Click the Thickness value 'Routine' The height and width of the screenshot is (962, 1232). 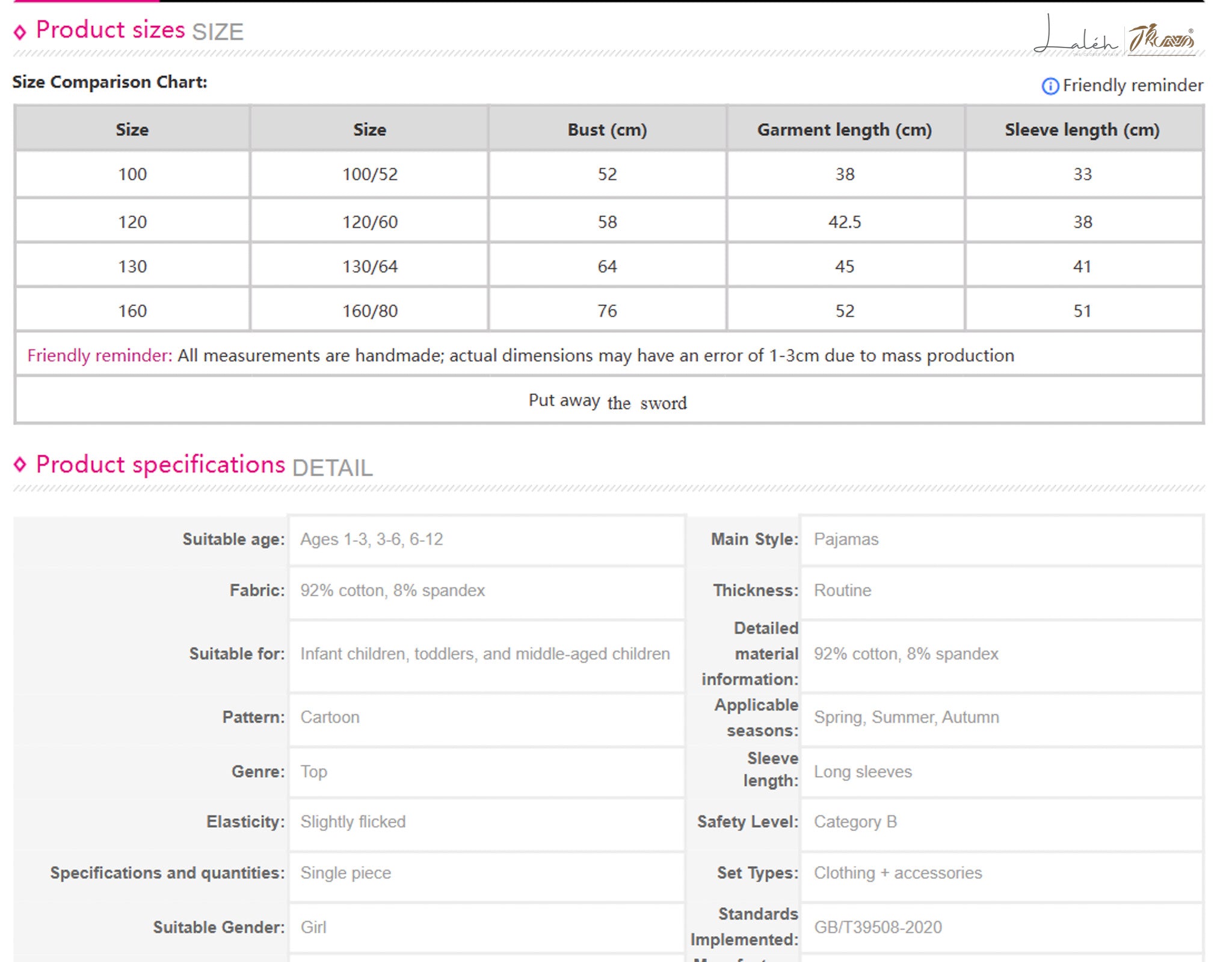(842, 590)
